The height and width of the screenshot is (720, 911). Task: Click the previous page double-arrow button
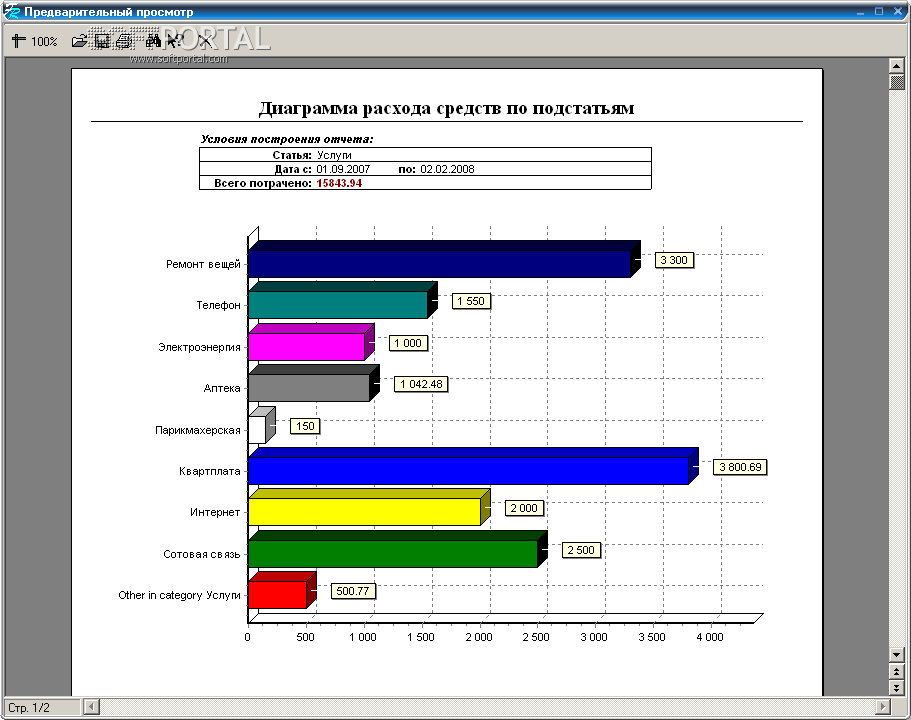(896, 671)
